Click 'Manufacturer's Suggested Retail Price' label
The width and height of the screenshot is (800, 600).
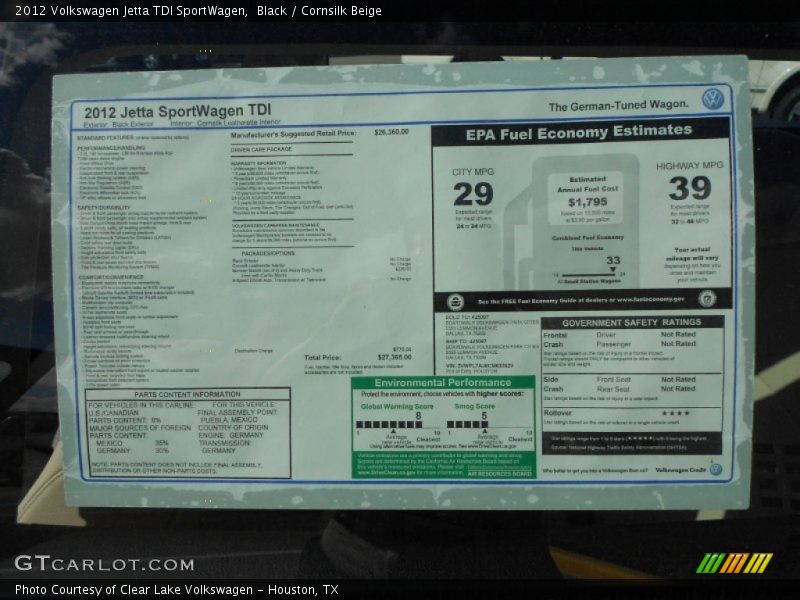293,134
